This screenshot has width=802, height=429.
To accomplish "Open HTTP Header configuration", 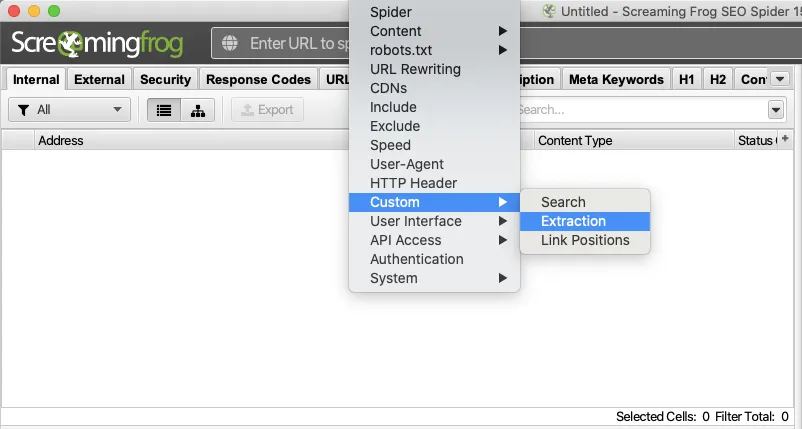I will [x=434, y=183].
